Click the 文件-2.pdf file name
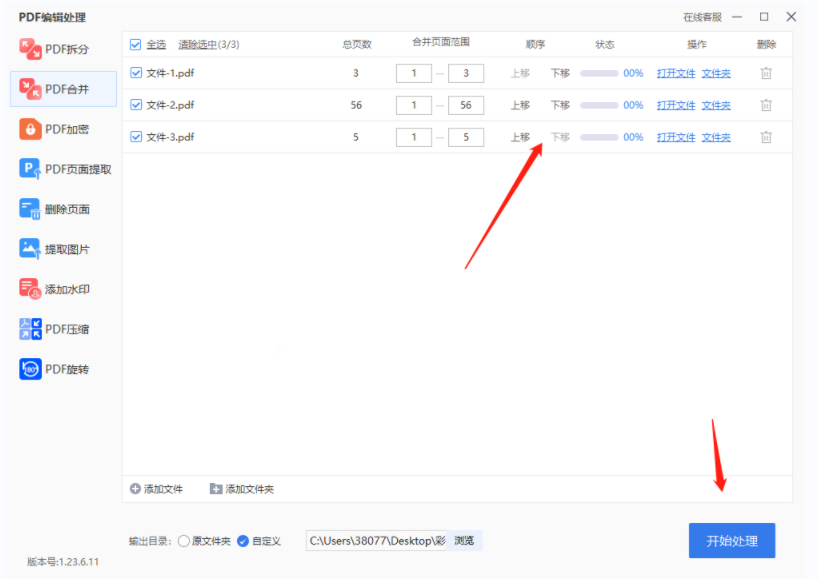Screen dimensions: 819x579 click(170, 105)
